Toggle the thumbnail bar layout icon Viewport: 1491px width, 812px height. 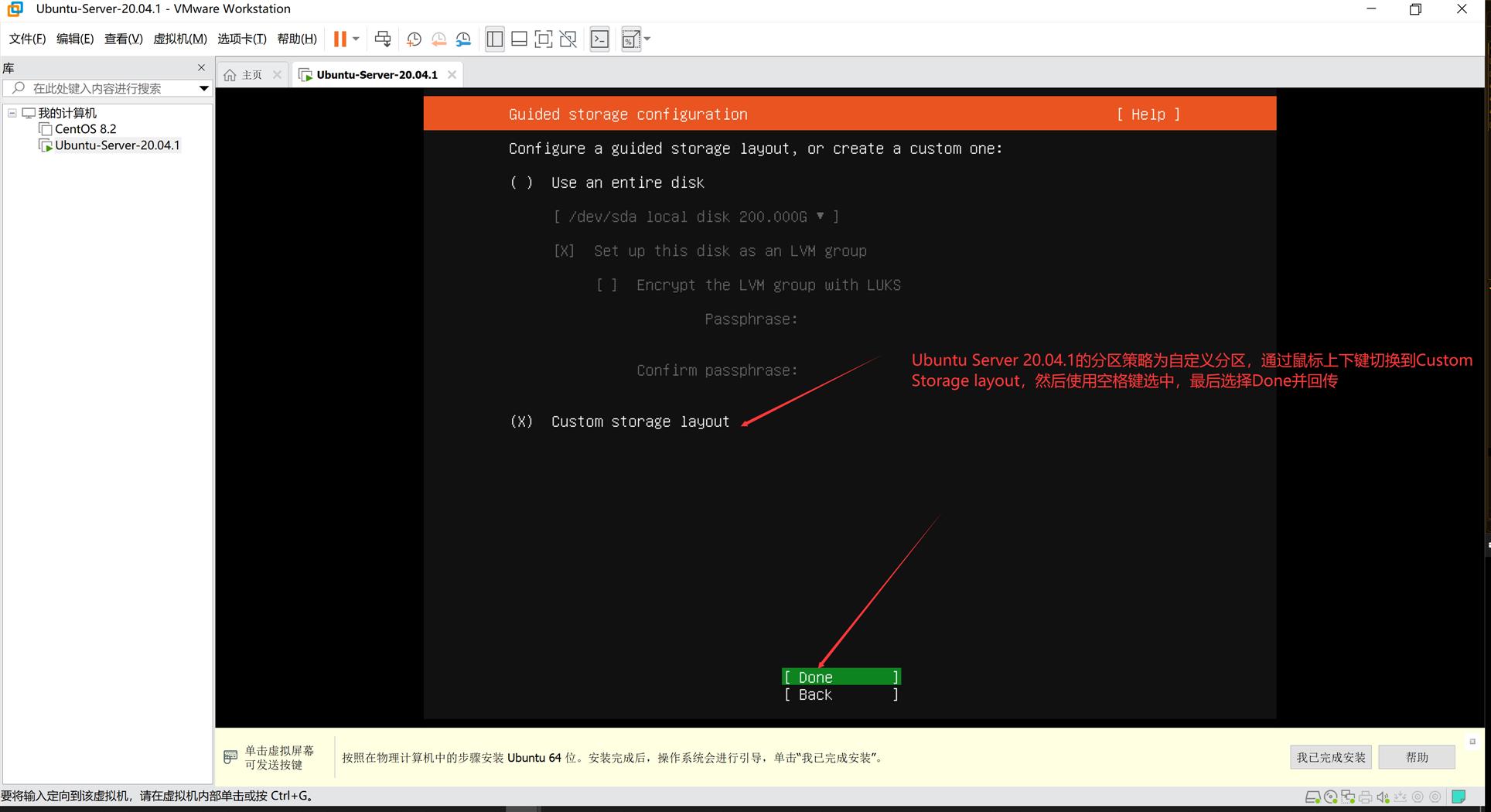[x=520, y=39]
